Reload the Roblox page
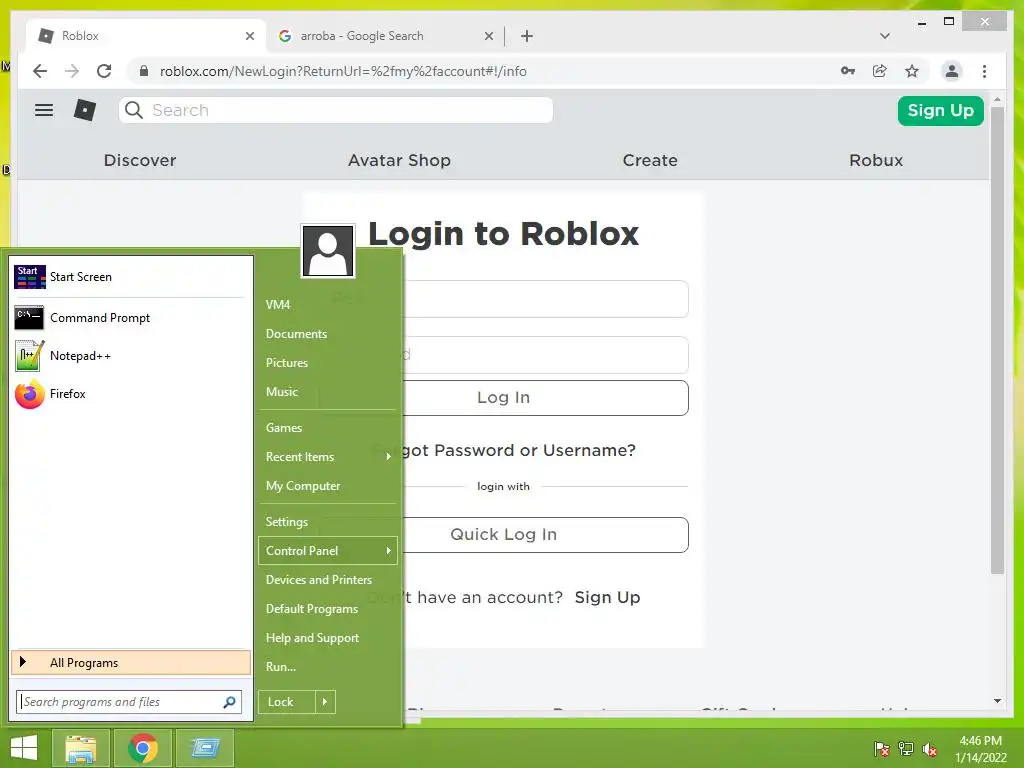This screenshot has width=1024, height=768. tap(104, 71)
